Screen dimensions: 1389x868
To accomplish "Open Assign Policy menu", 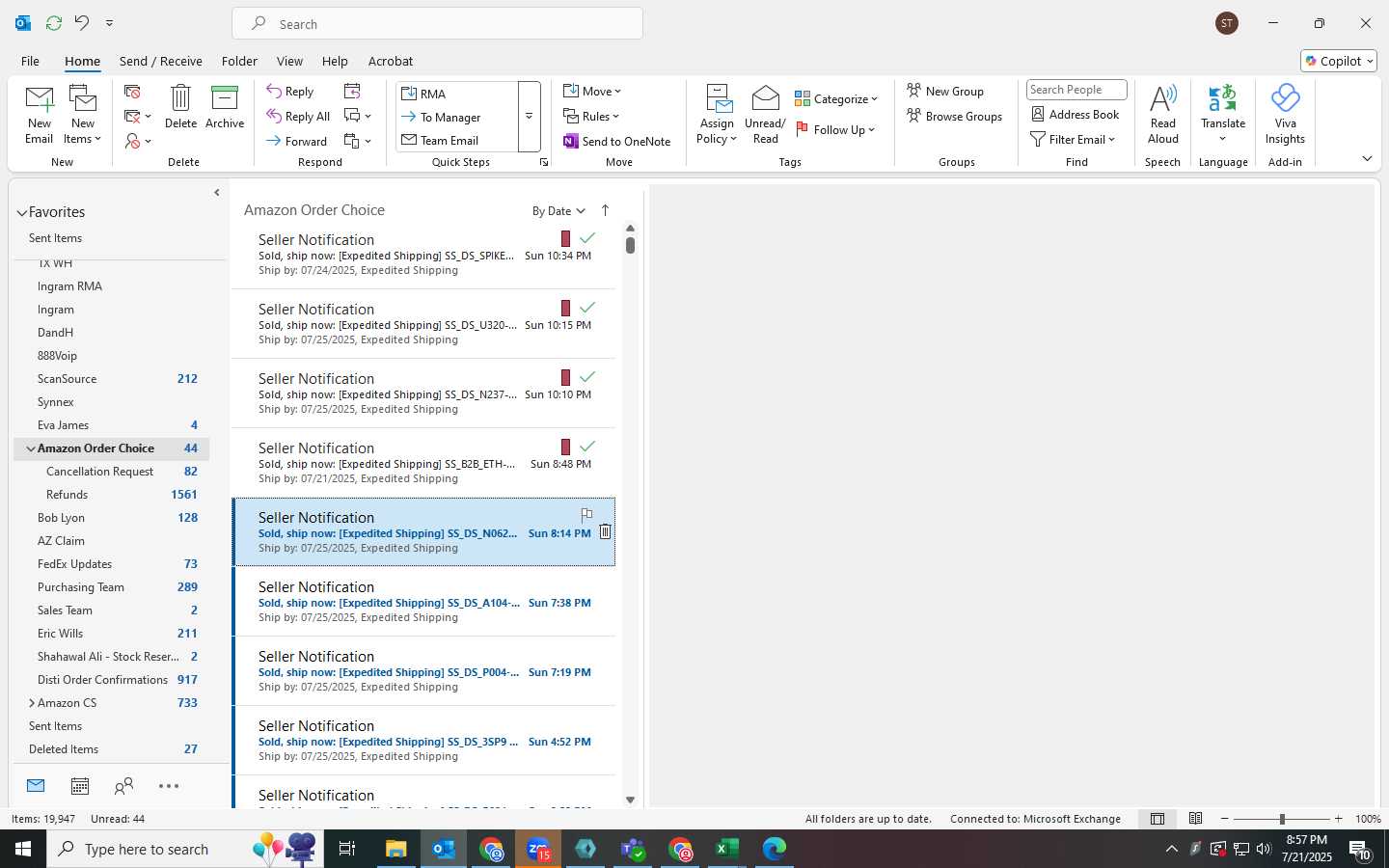I will tap(717, 114).
